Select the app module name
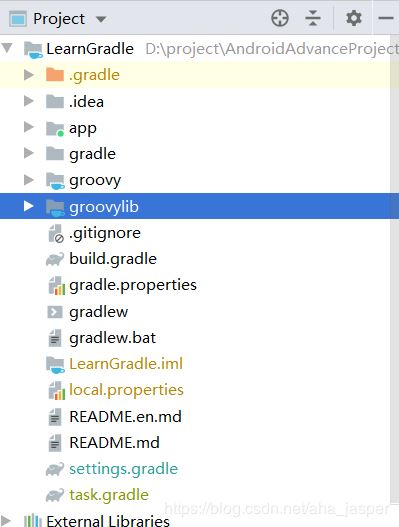Viewport: 399px width, 527px height. coord(83,129)
